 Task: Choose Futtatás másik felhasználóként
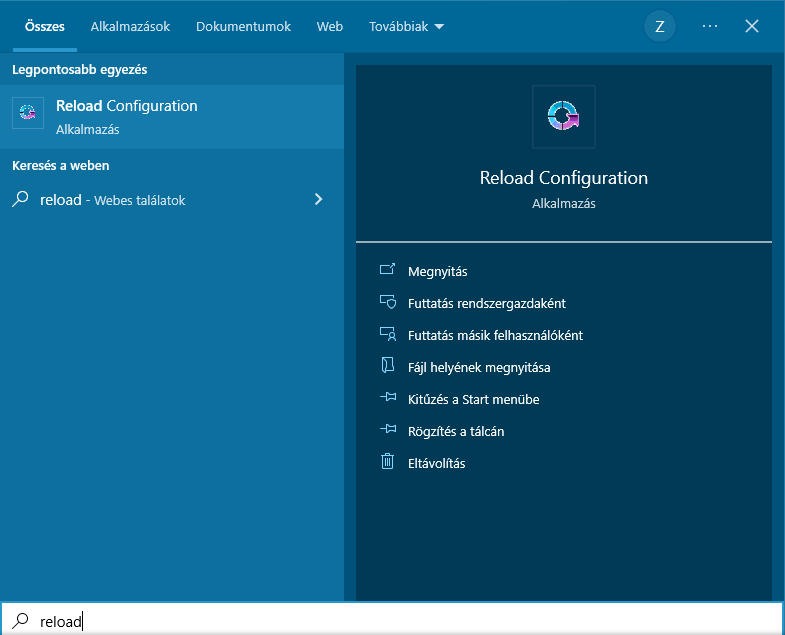[x=495, y=336]
